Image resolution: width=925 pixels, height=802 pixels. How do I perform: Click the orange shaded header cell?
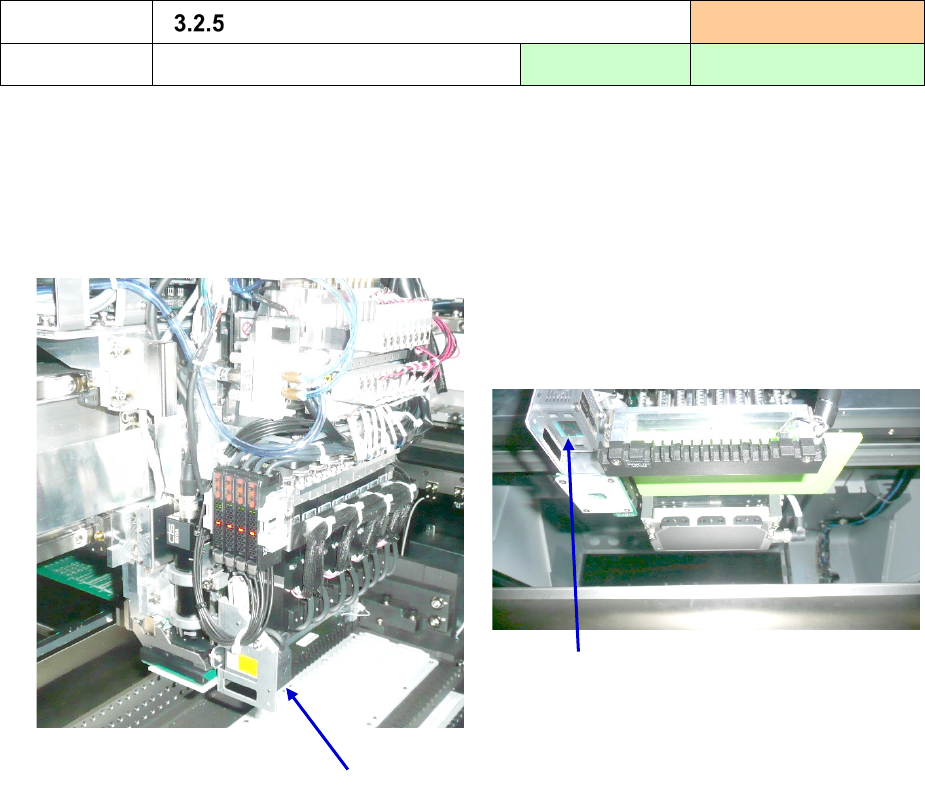[x=808, y=22]
